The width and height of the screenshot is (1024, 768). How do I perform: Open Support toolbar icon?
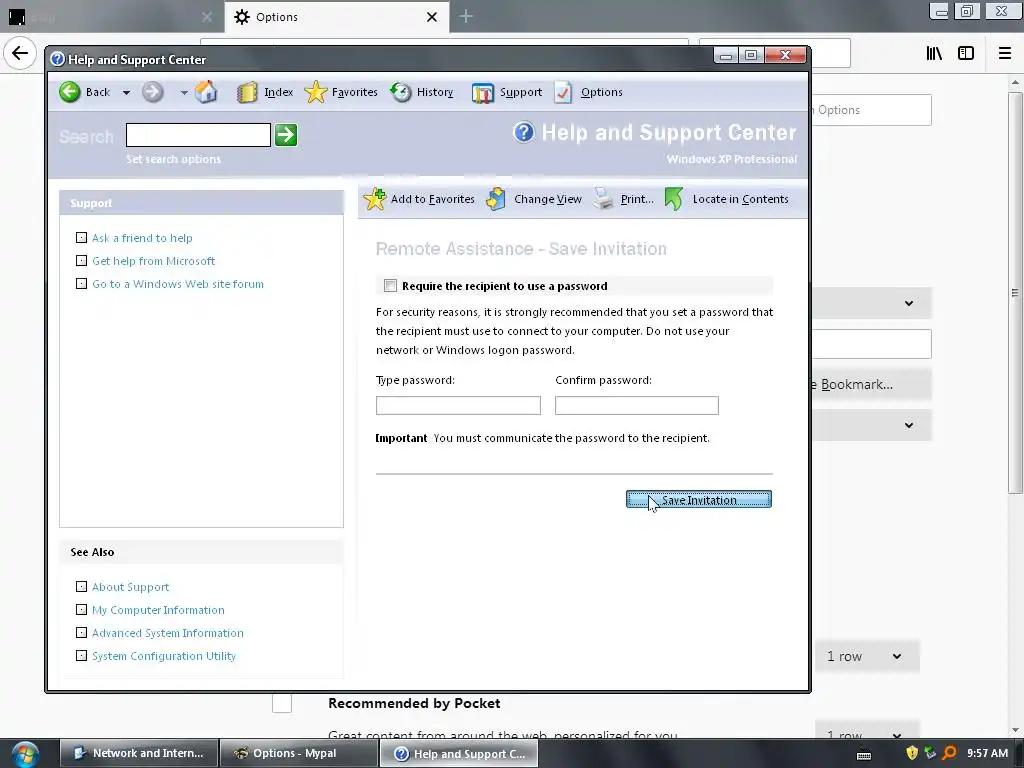(483, 93)
